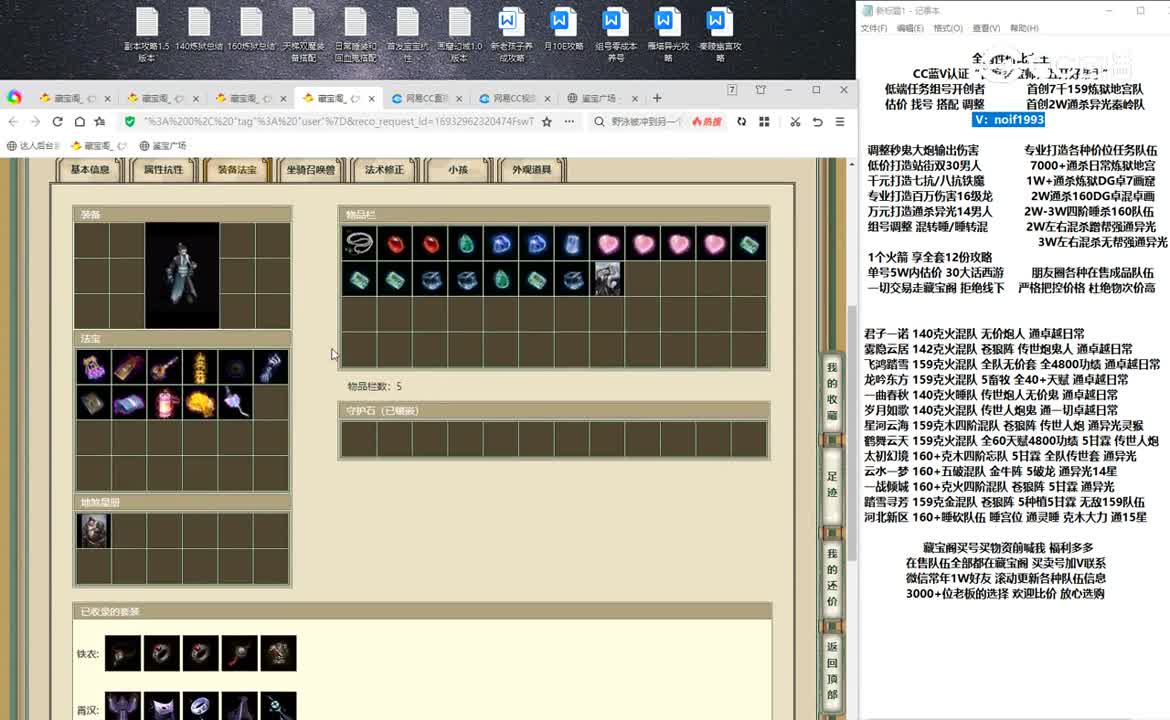The height and width of the screenshot is (720, 1170).
Task: Close the active 藏宝阁 browser tab
Action: pos(371,98)
